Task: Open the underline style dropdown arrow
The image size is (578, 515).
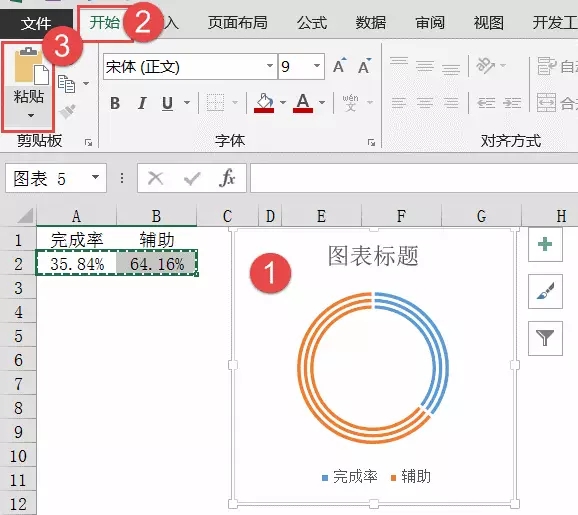Action: (x=187, y=102)
